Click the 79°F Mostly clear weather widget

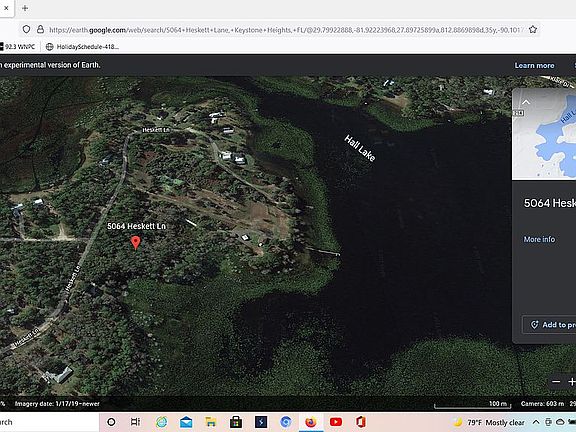(489, 422)
